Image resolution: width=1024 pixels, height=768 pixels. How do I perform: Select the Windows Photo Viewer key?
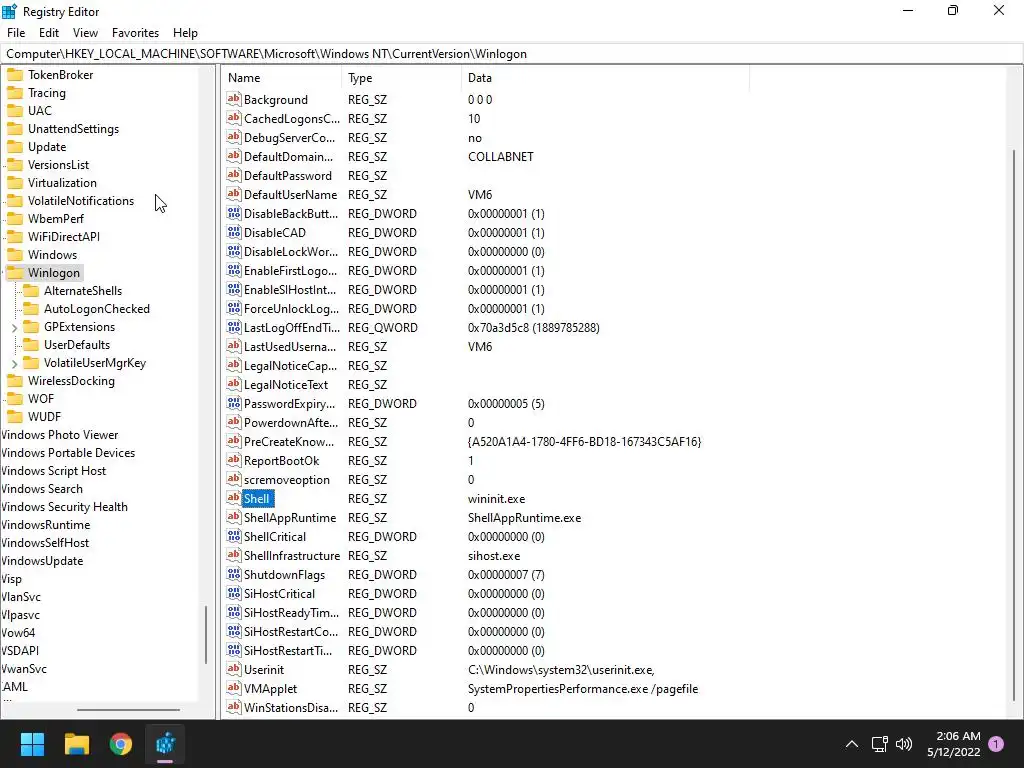(x=59, y=435)
